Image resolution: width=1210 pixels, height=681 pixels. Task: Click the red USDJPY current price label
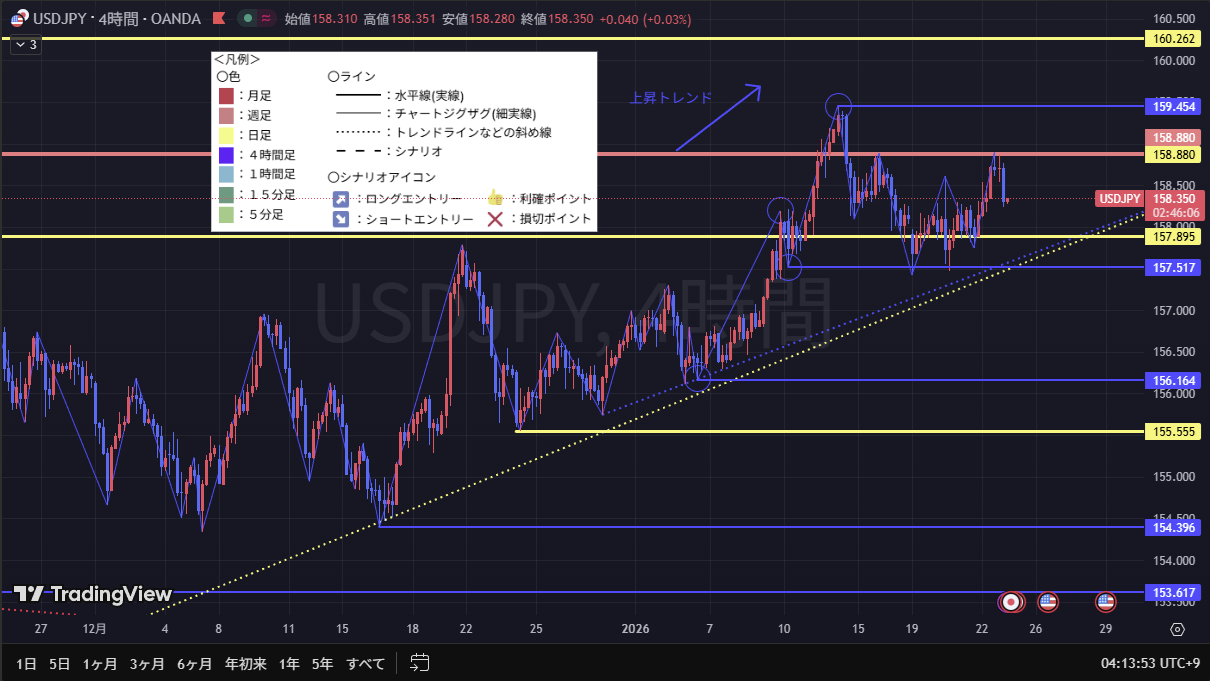click(x=1119, y=199)
